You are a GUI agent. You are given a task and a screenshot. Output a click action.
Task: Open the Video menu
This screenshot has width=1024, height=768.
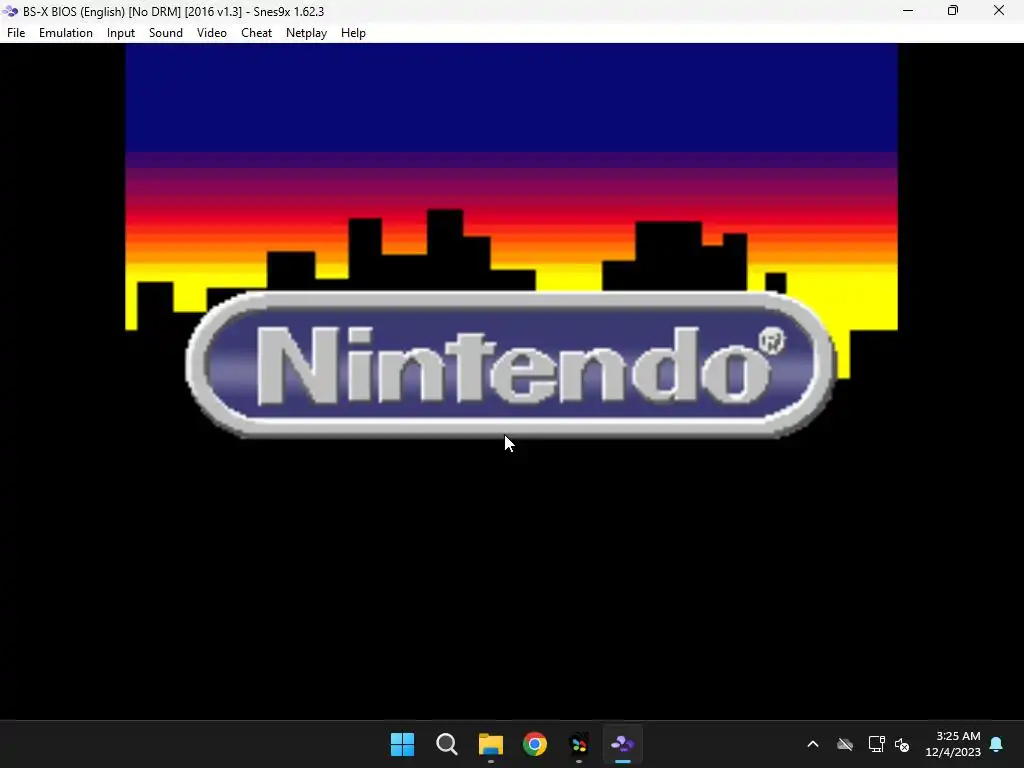point(212,33)
